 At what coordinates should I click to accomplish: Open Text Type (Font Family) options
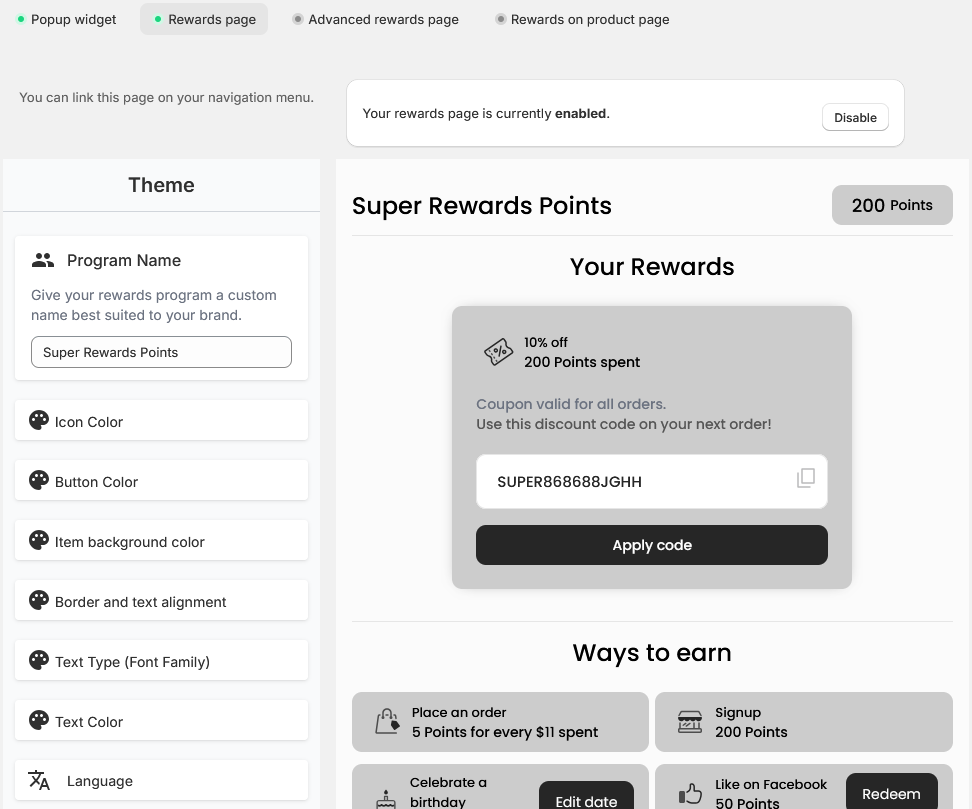click(161, 661)
